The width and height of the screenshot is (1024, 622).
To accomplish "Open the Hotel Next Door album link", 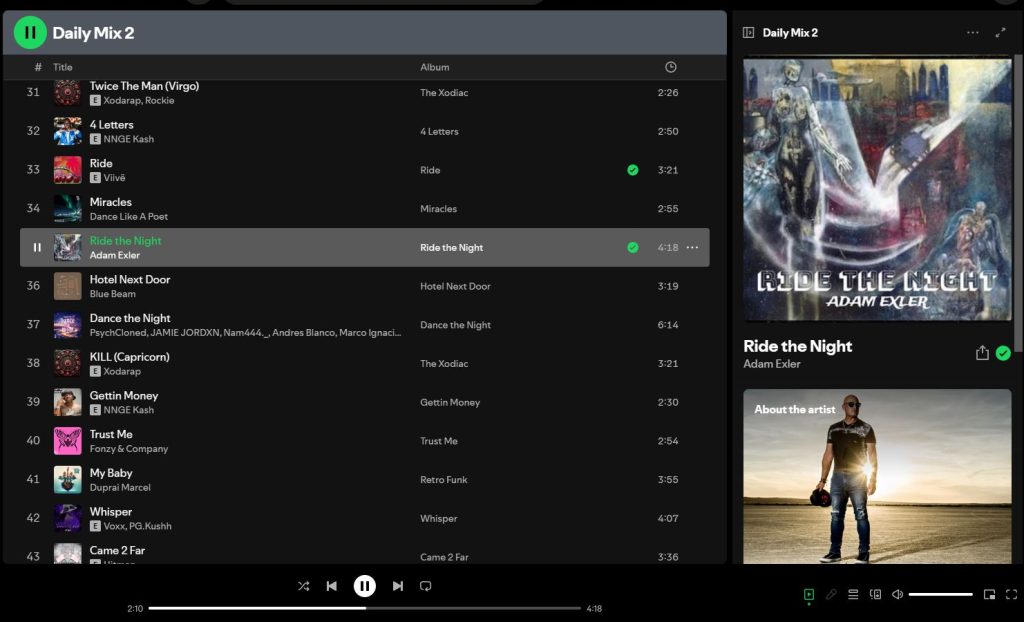I will 455,286.
